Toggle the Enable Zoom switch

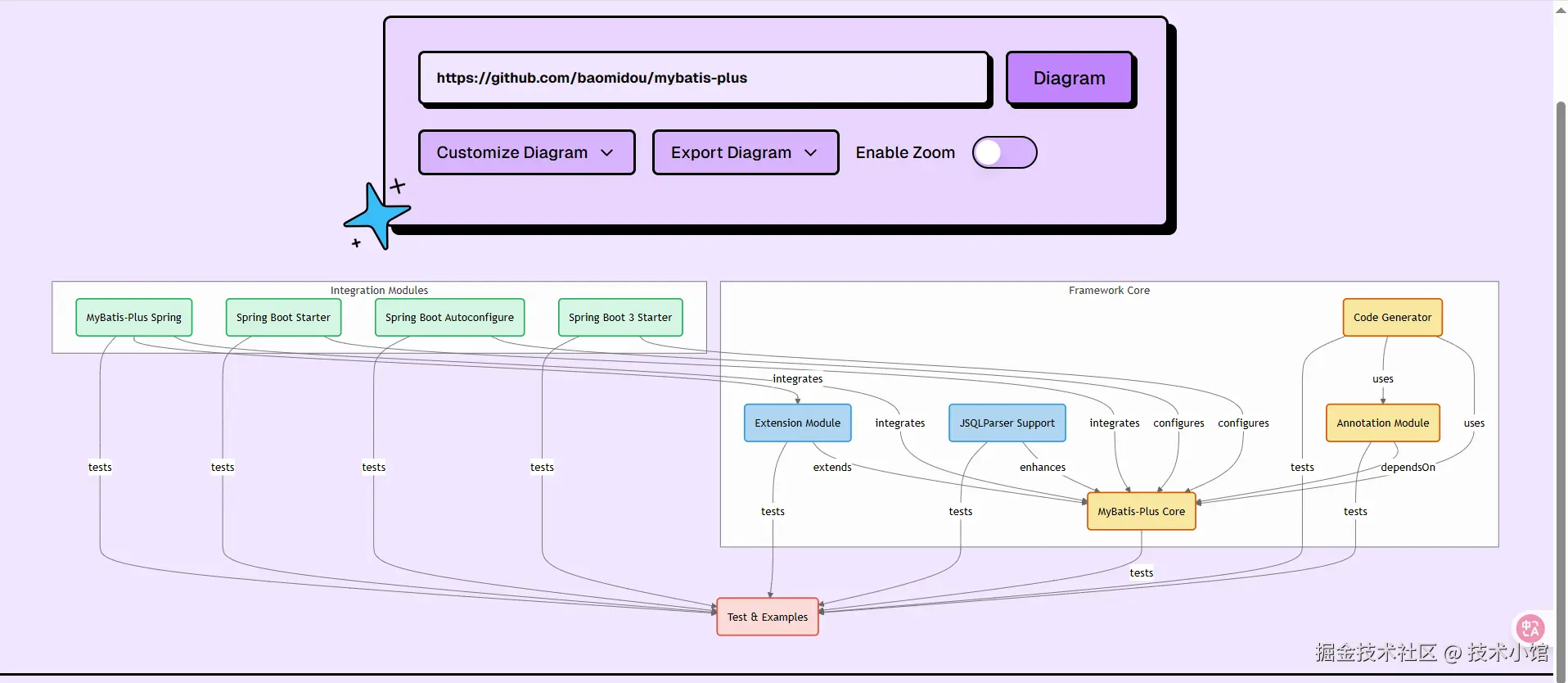1004,152
